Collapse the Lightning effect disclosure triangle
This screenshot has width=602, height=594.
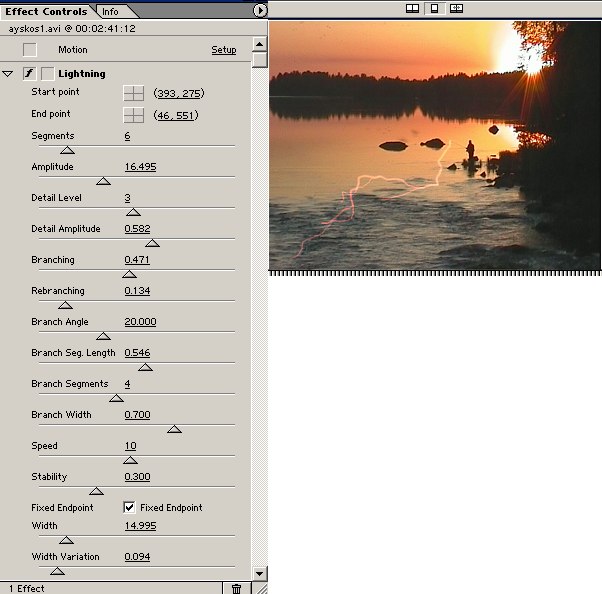[8, 73]
